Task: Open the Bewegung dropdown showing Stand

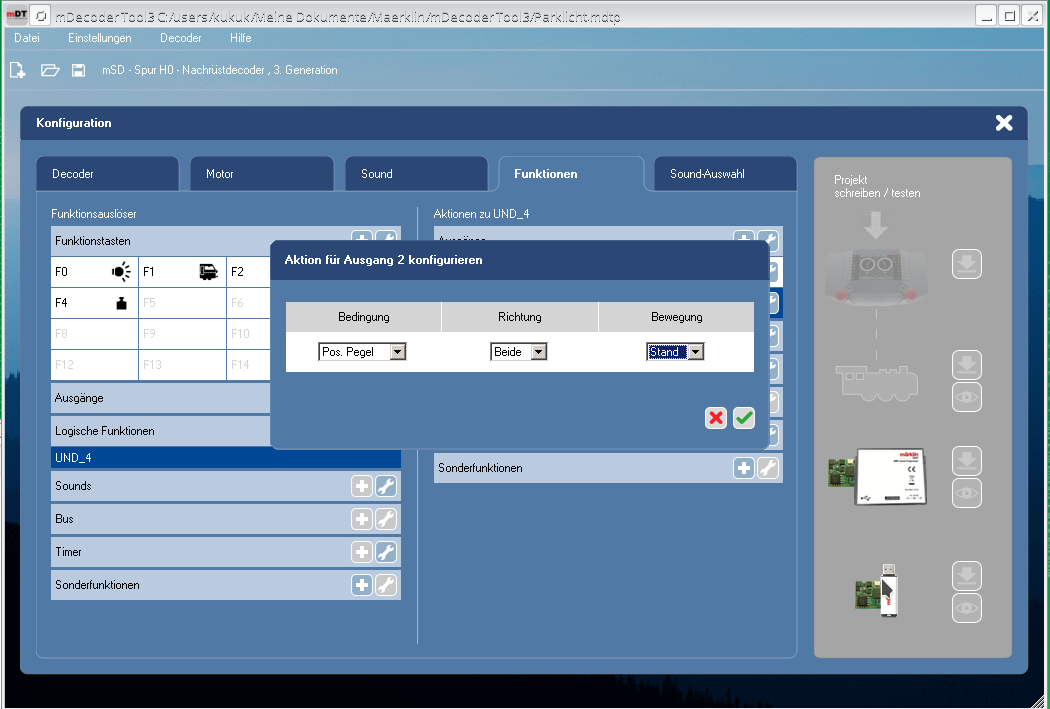Action: pyautogui.click(x=676, y=352)
